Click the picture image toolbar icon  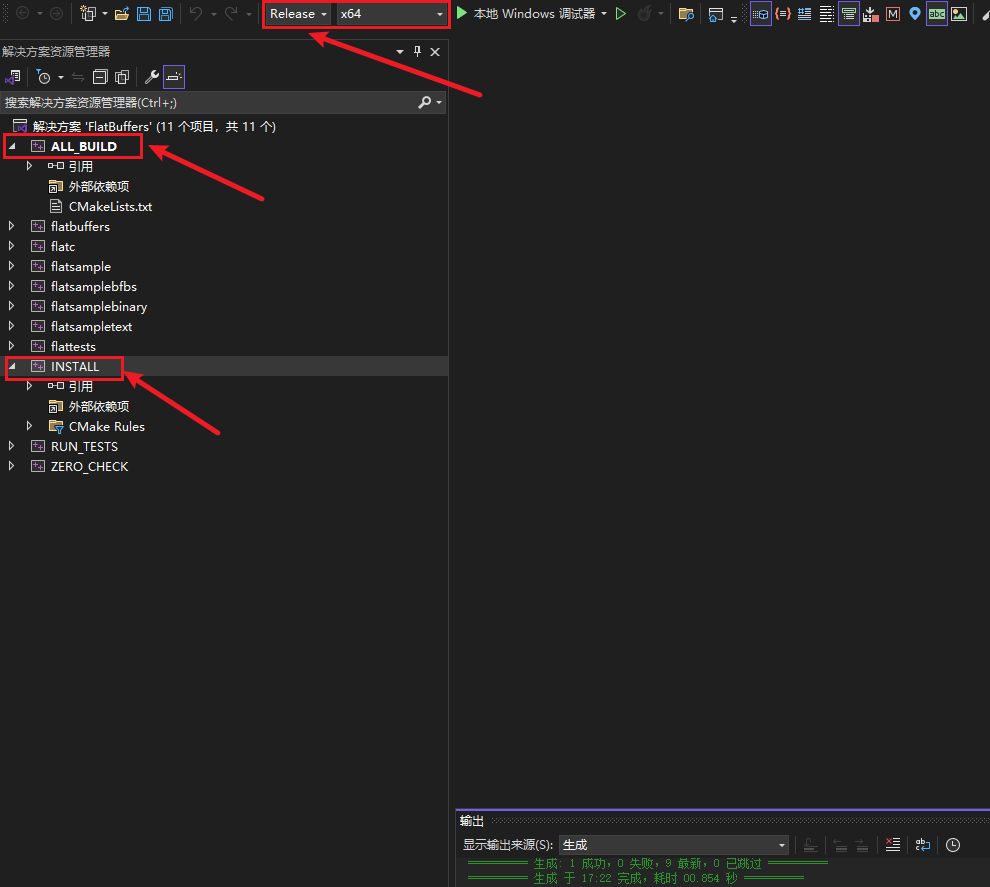pos(959,14)
